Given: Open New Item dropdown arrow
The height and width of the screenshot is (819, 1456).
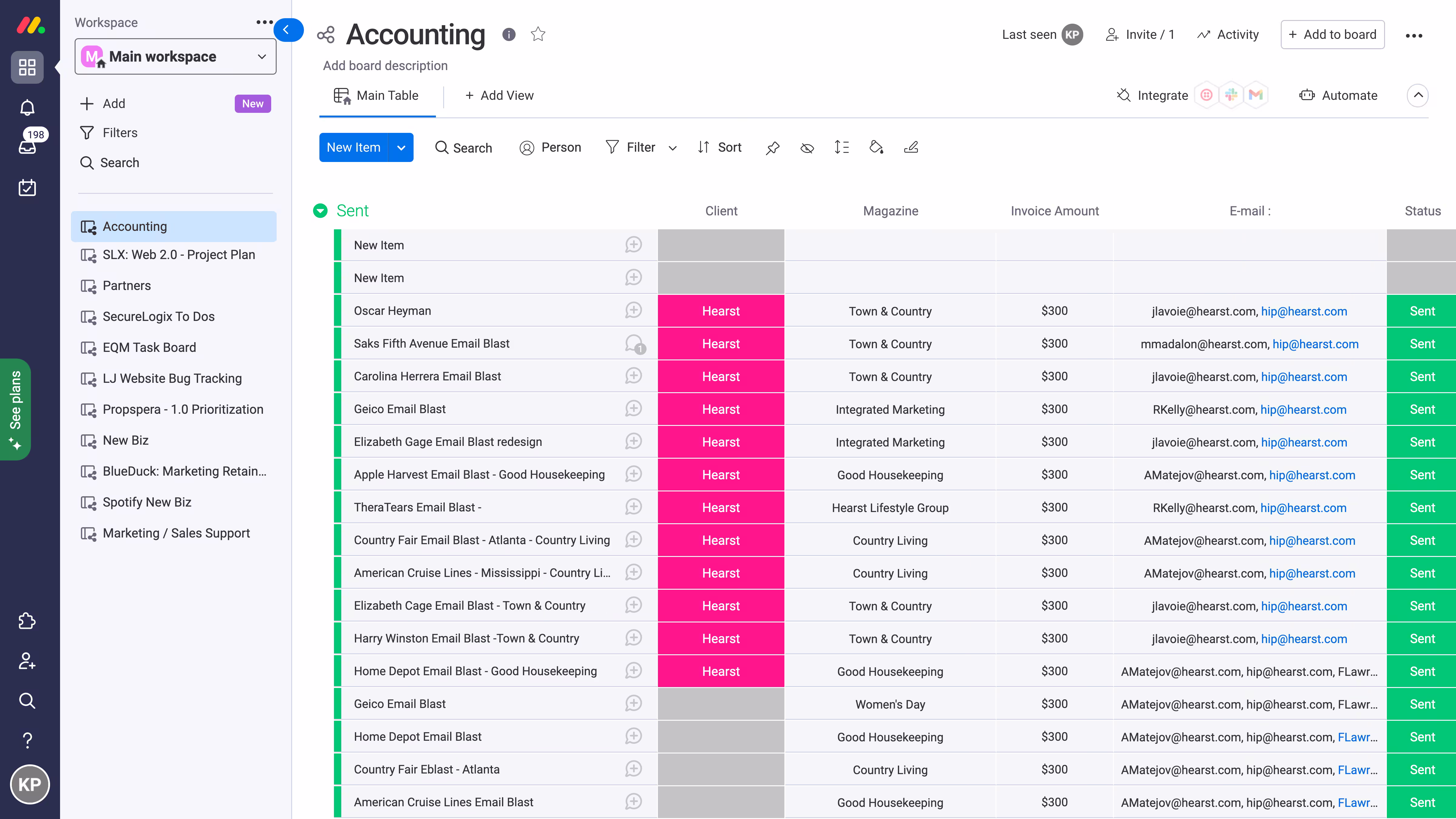Looking at the screenshot, I should (401, 147).
